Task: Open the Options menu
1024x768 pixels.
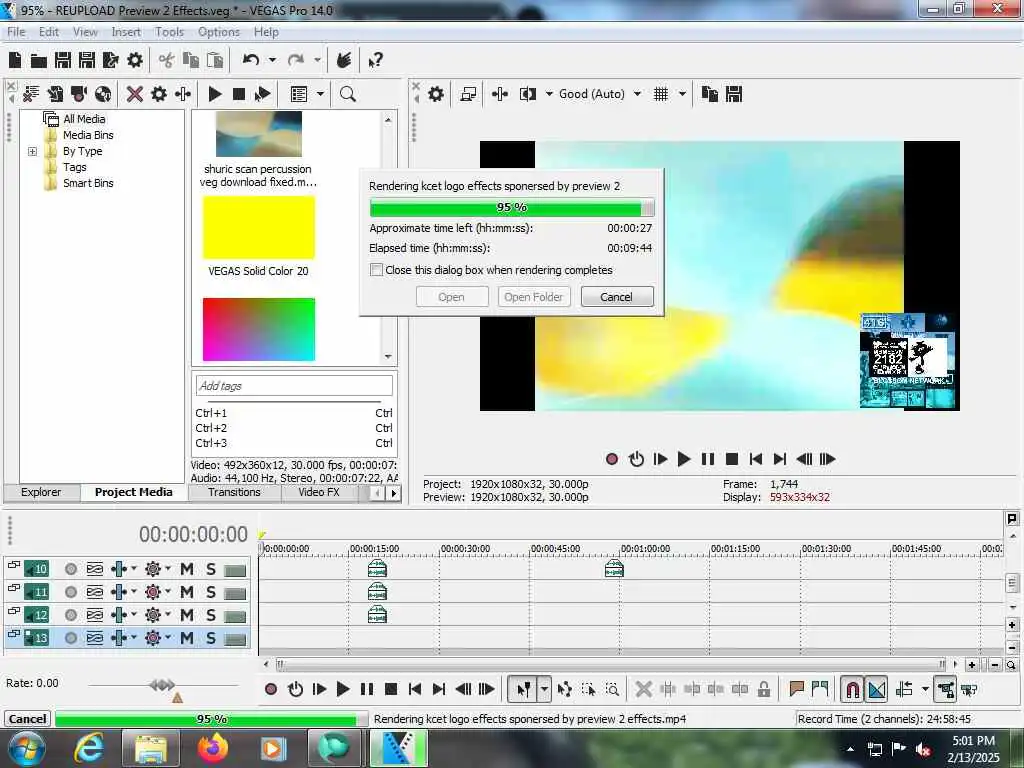Action: point(219,32)
